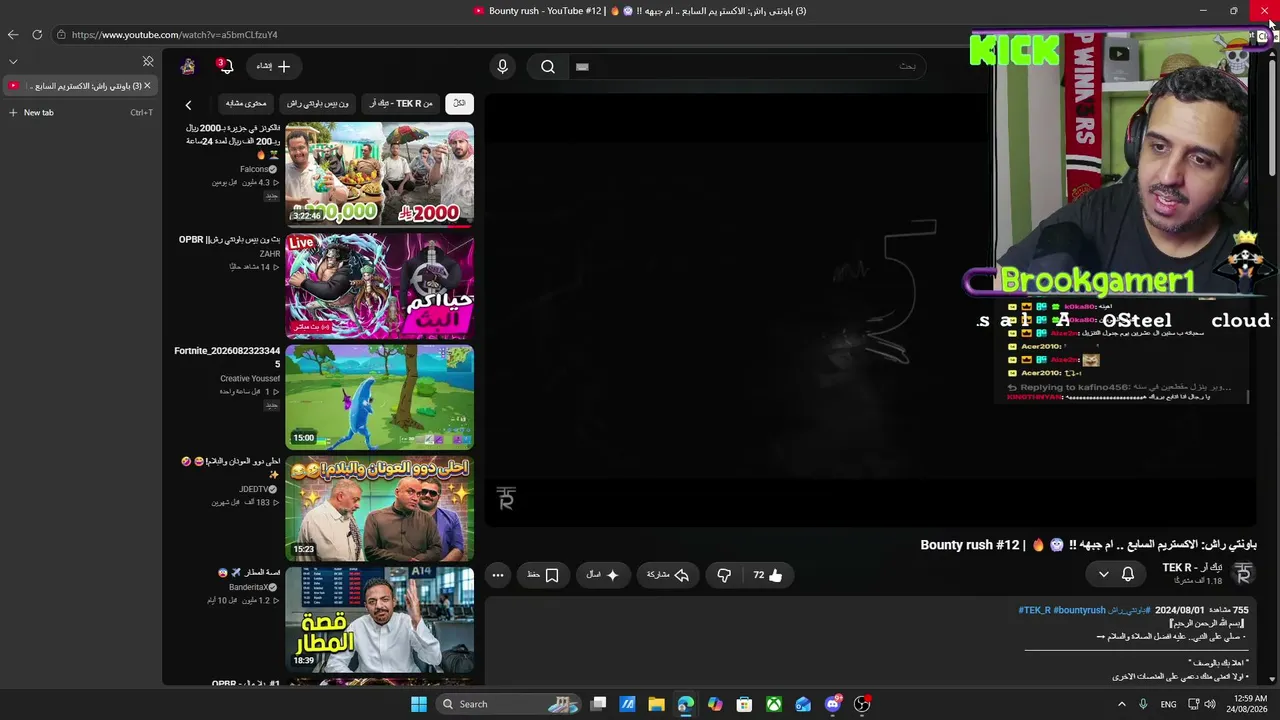Switch the ENG input language indicator
This screenshot has height=720, width=1280.
1168,704
